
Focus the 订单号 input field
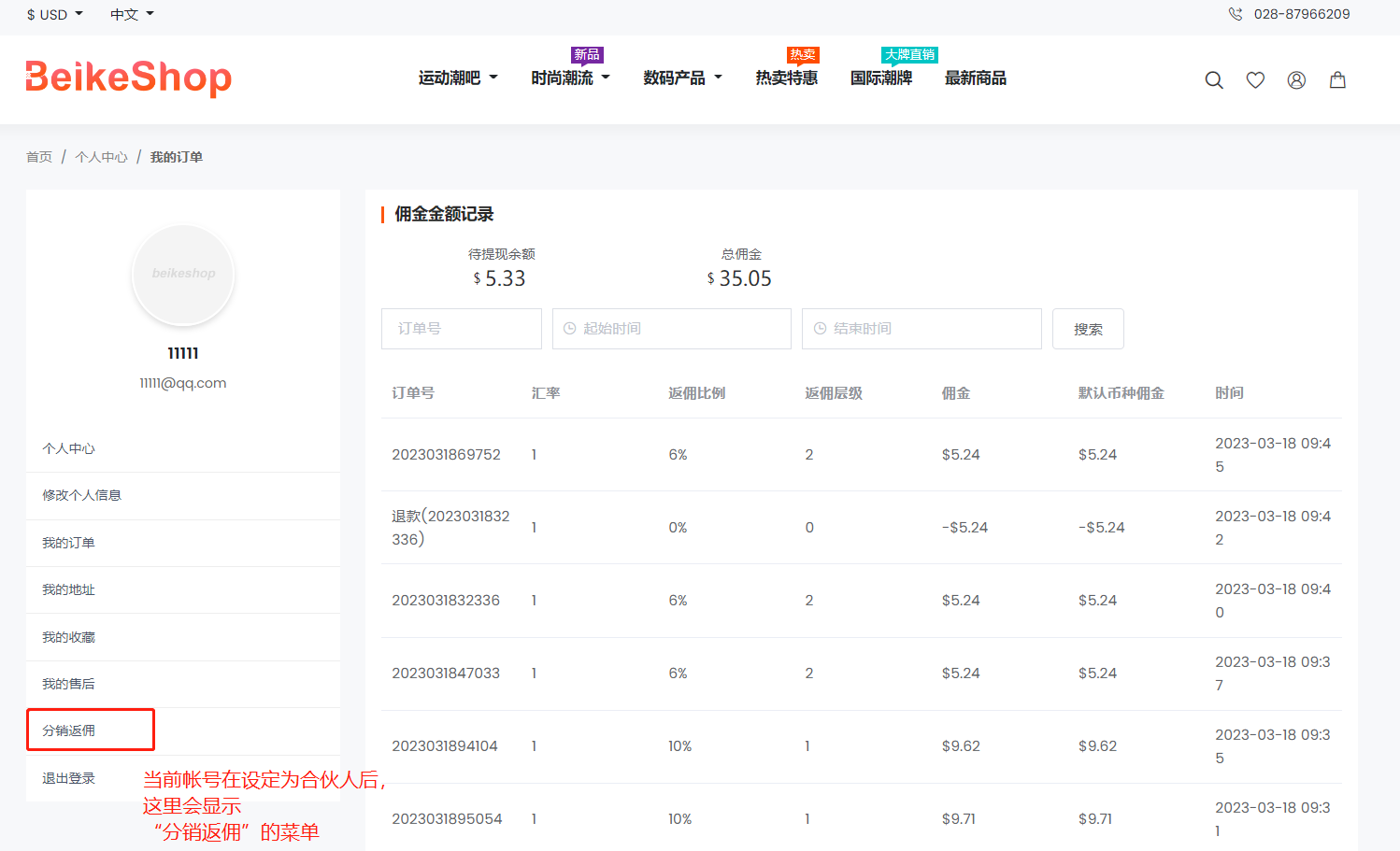462,329
